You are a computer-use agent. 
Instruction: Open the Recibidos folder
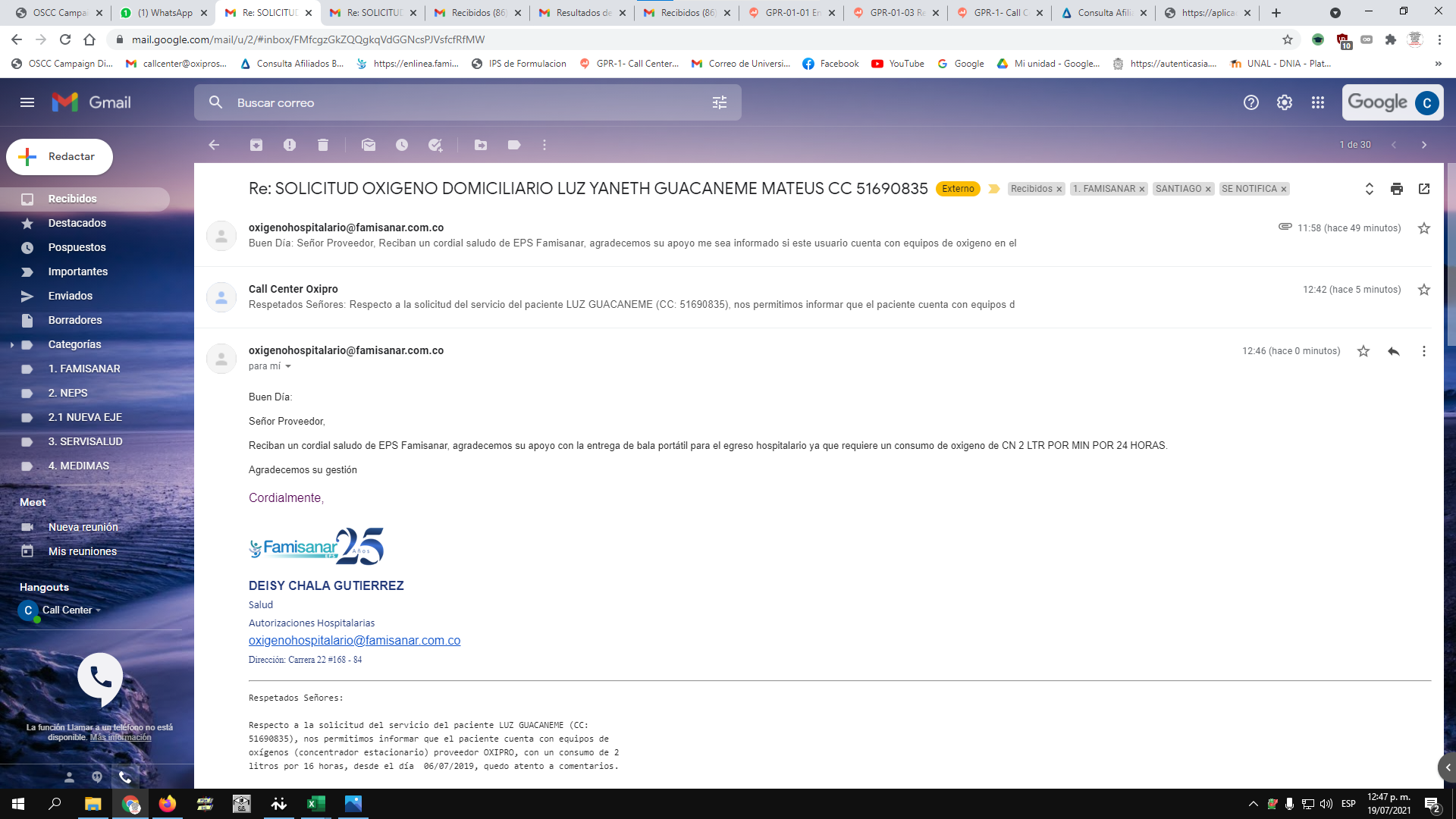pyautogui.click(x=85, y=199)
